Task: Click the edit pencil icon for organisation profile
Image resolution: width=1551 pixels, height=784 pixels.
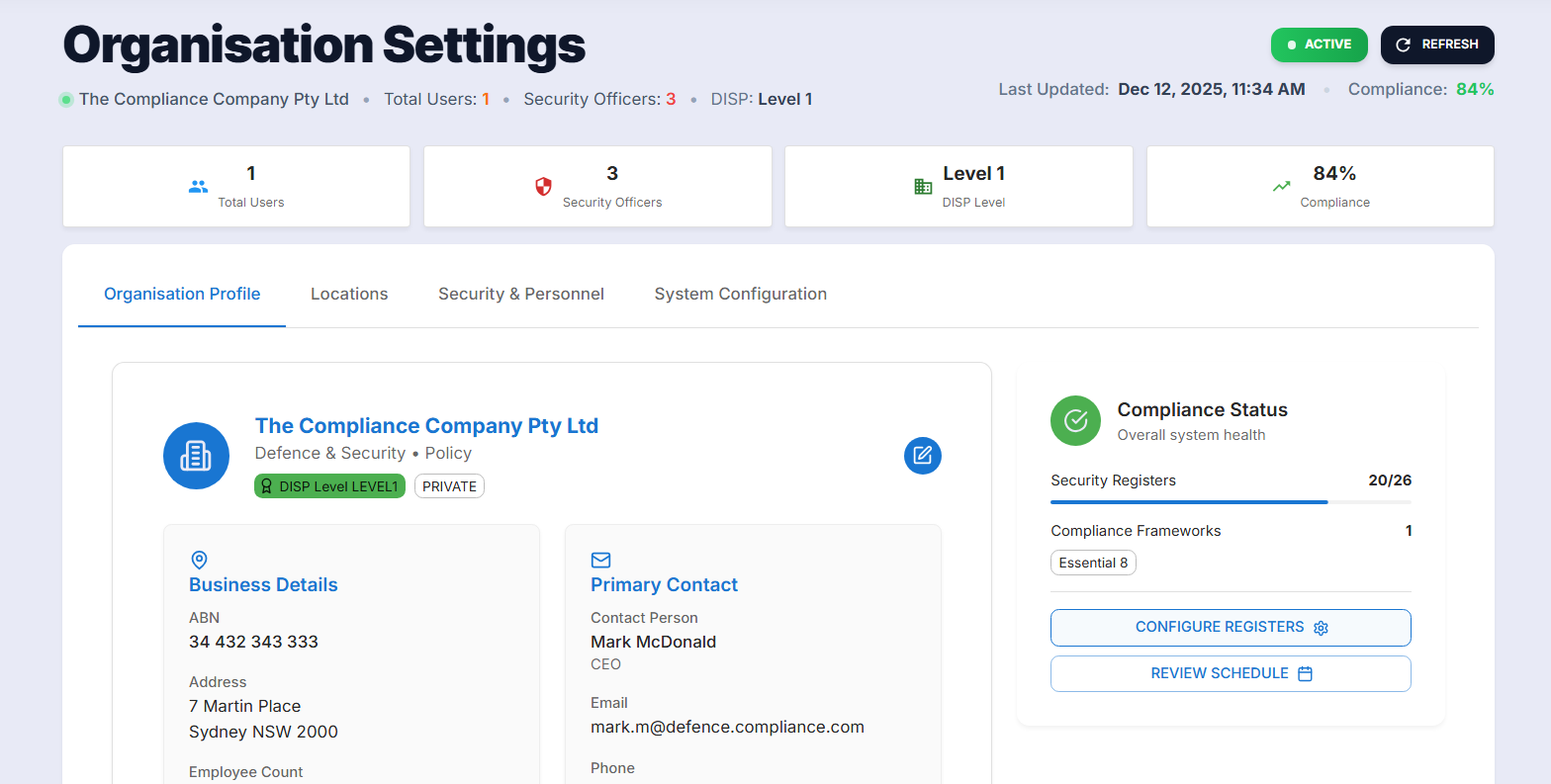Action: 922,455
